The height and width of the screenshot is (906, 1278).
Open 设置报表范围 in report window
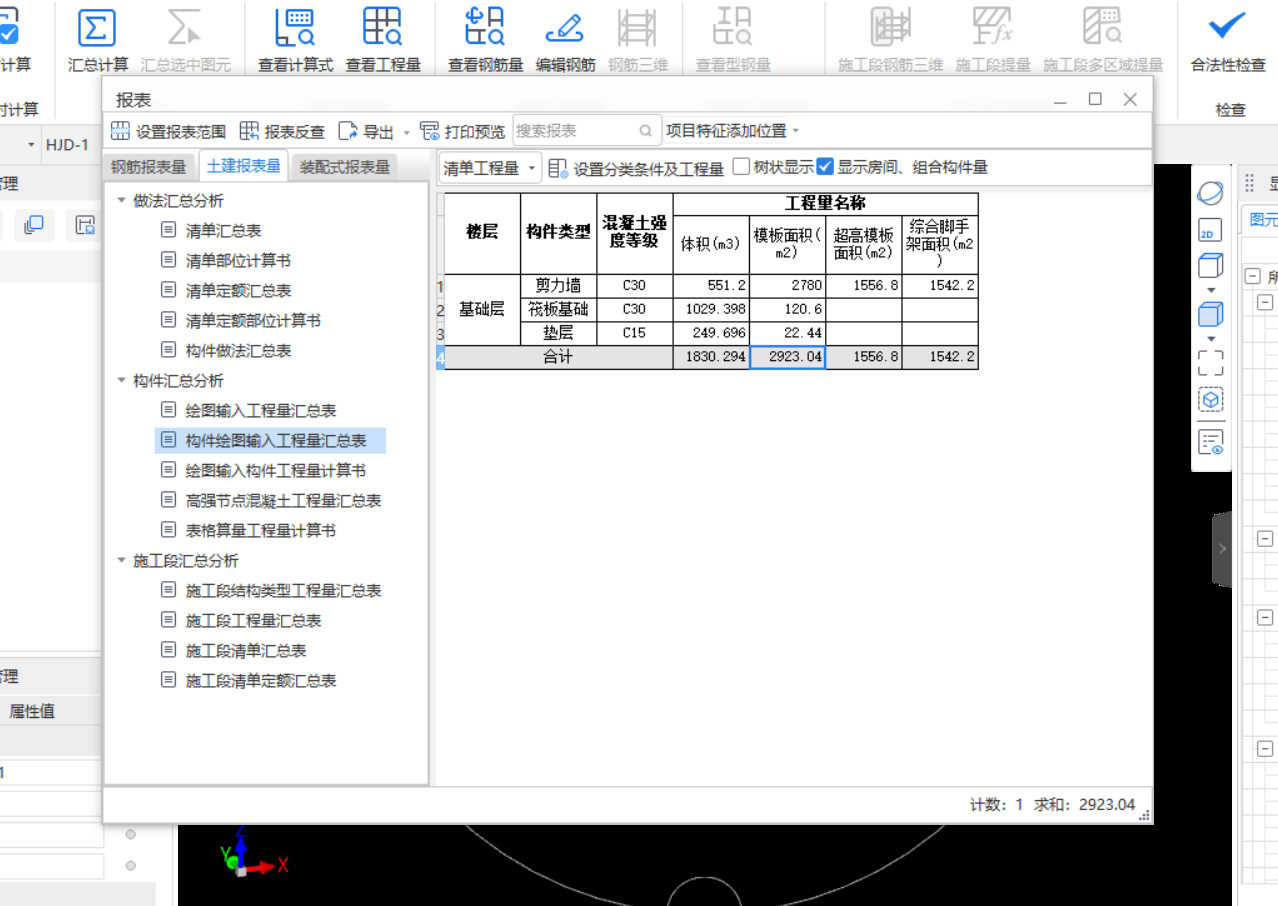click(x=168, y=131)
